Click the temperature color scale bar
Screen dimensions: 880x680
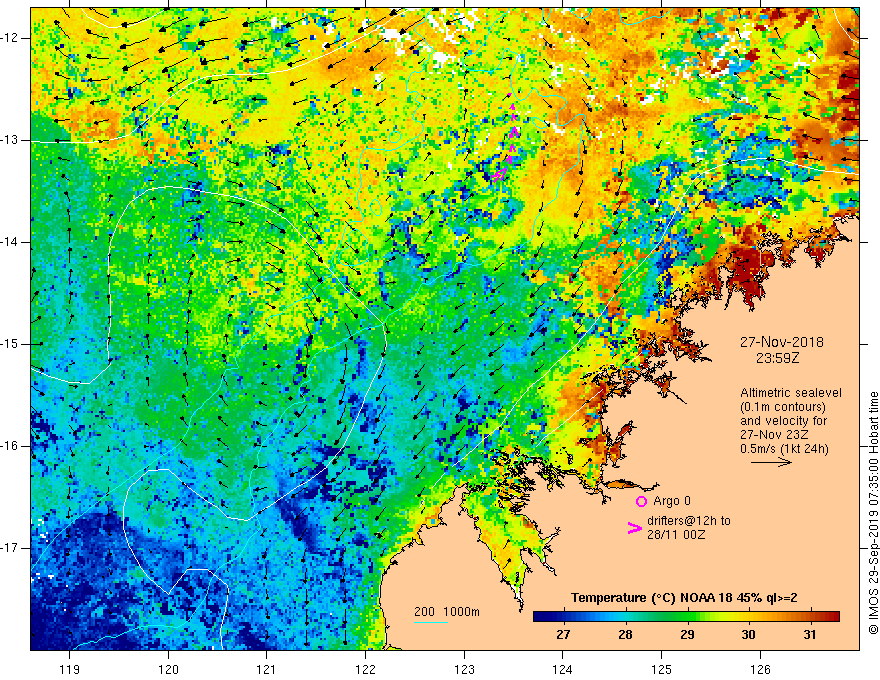pos(686,617)
